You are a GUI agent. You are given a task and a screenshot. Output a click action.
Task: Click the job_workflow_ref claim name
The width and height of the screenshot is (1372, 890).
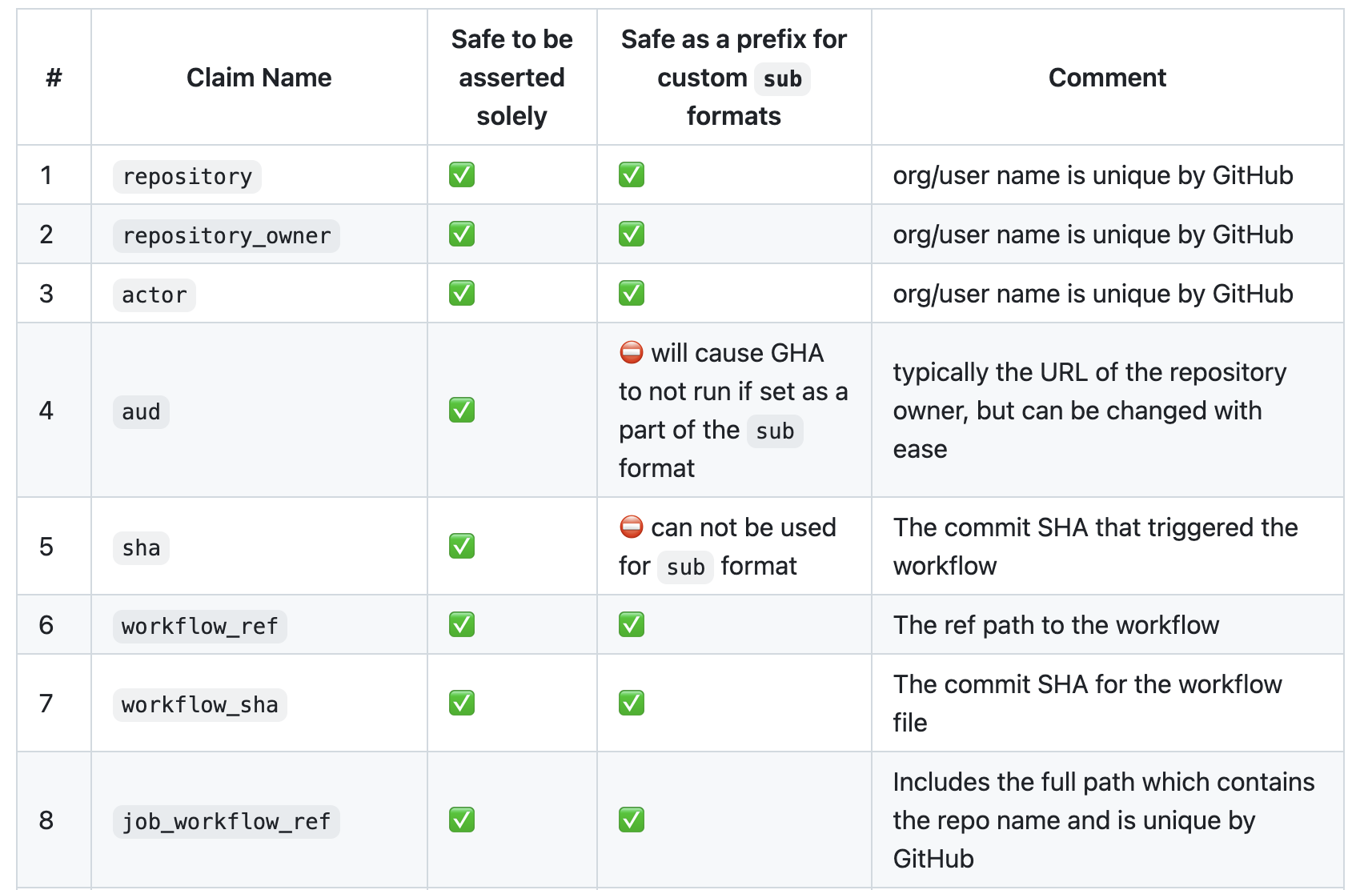[227, 821]
